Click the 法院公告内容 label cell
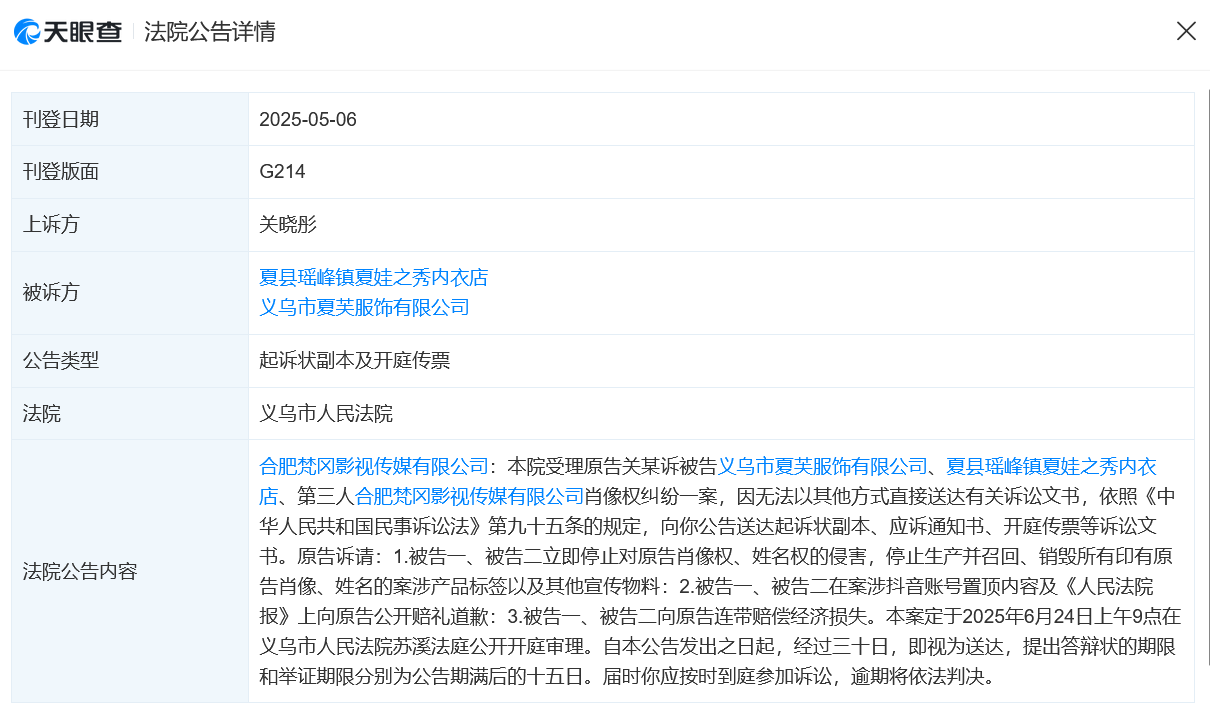Image resolution: width=1210 pixels, height=703 pixels. (130, 571)
